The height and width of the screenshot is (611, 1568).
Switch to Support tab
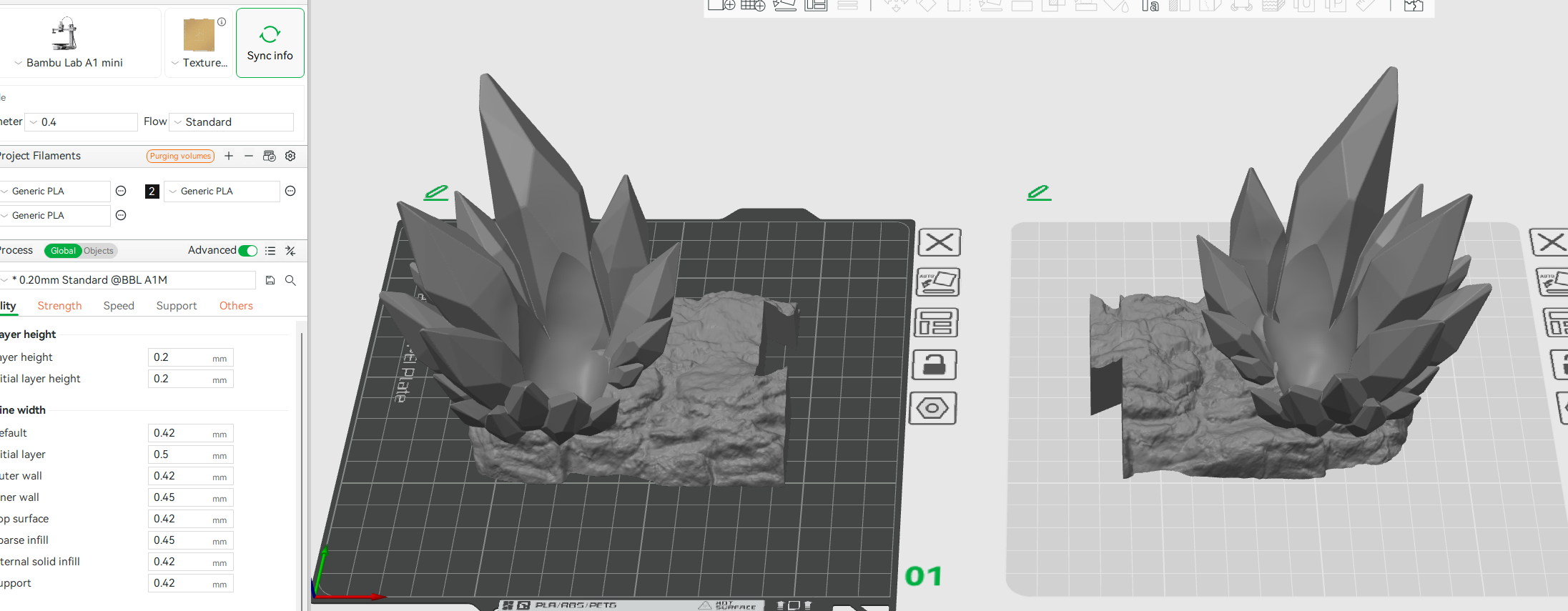tap(177, 306)
